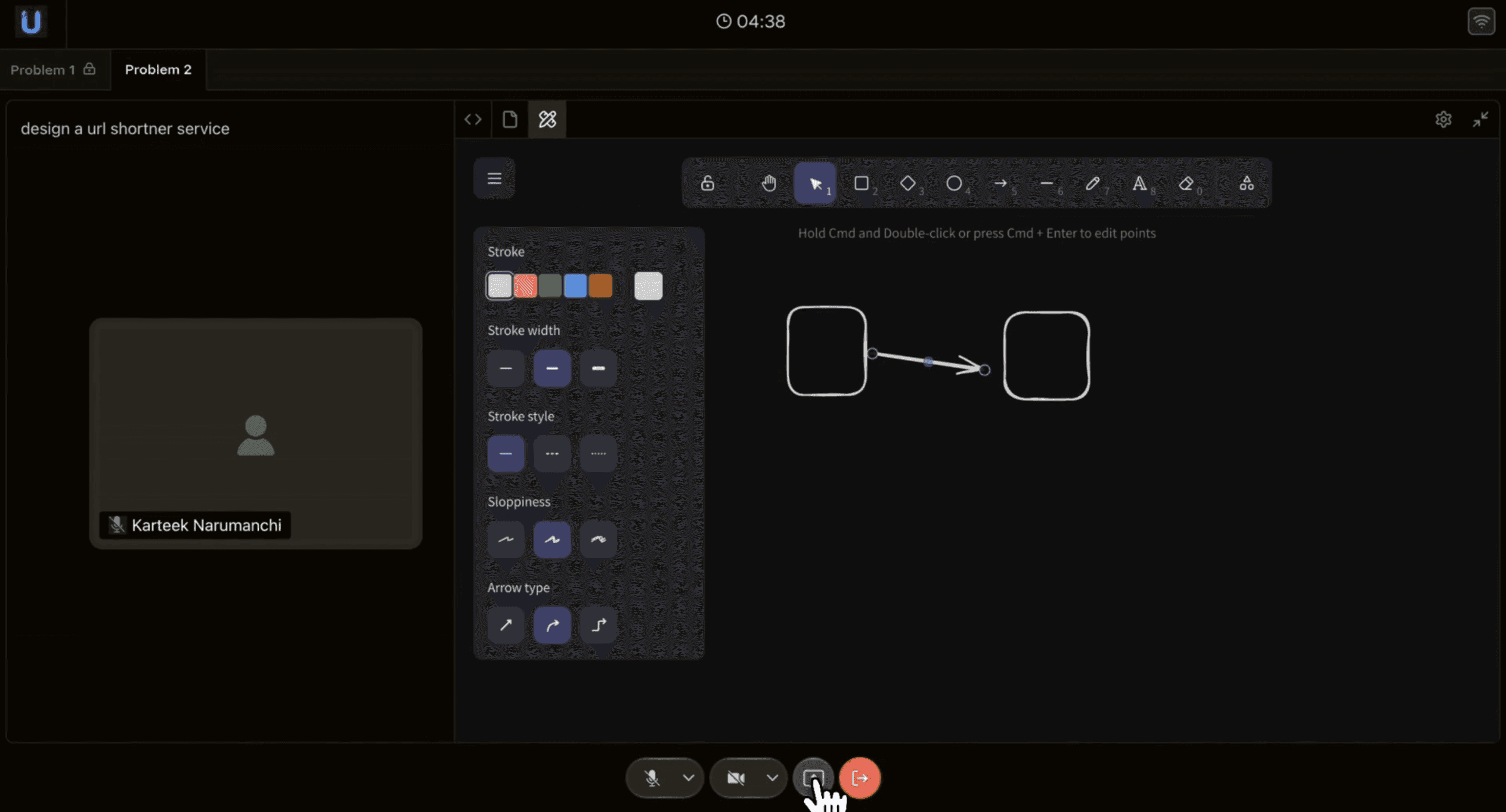This screenshot has height=812, width=1506.
Task: Toggle keep-selected-tool lock on toolbar
Action: (x=707, y=183)
